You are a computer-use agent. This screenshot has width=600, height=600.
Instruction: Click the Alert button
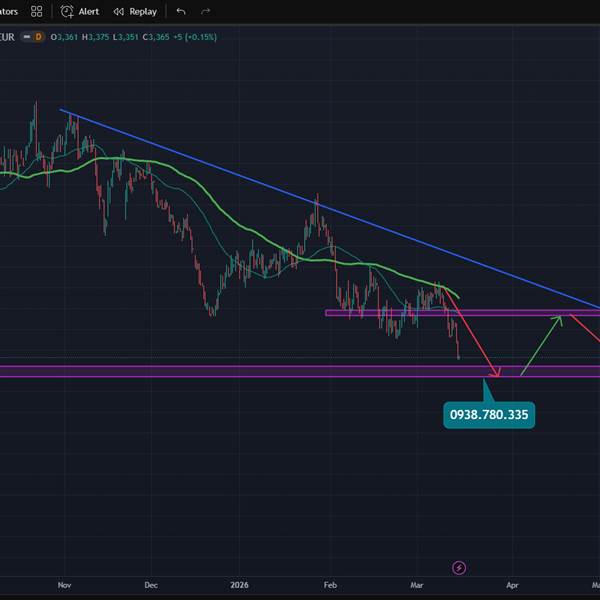click(x=80, y=11)
